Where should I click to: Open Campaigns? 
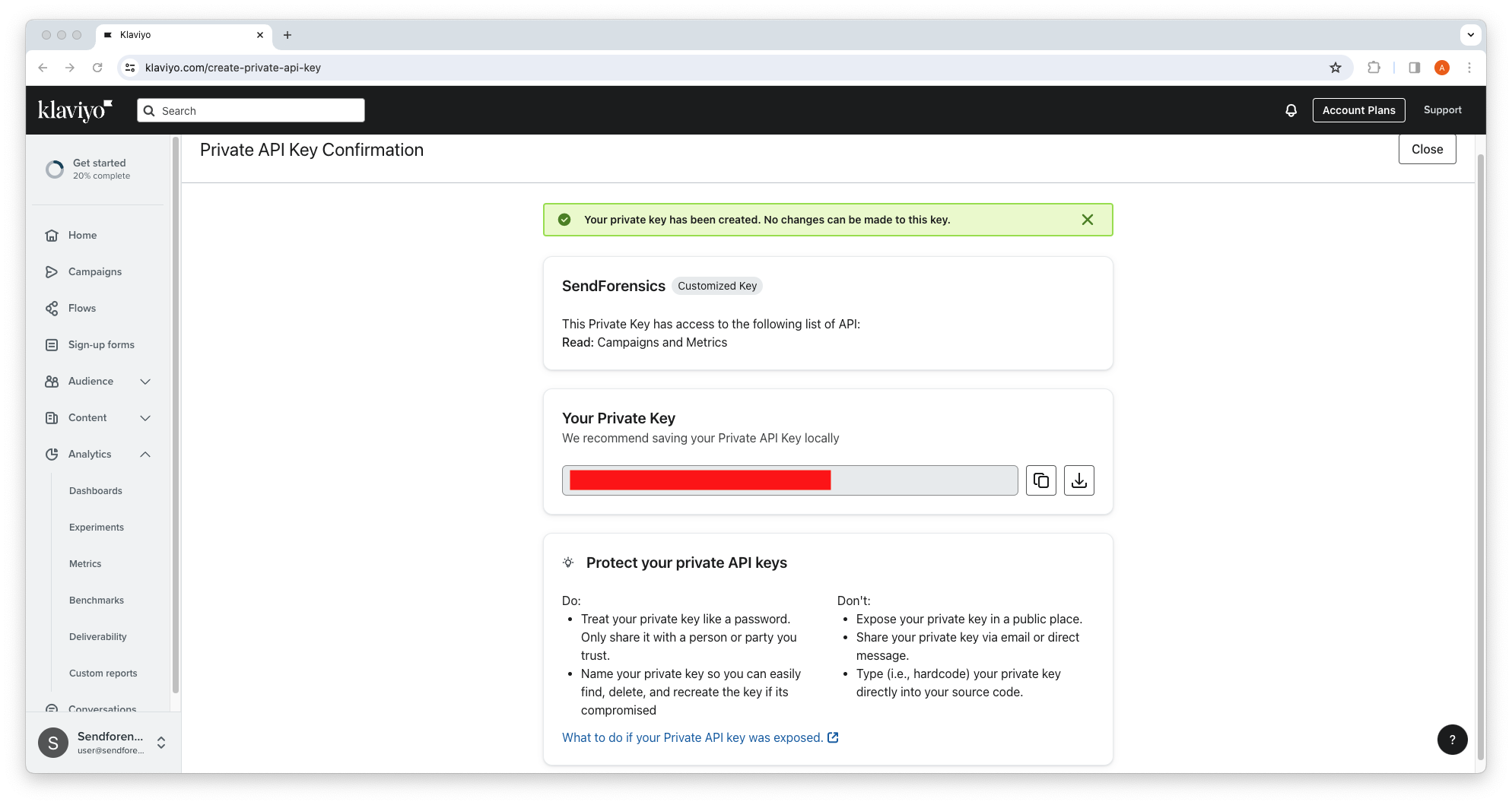point(95,272)
